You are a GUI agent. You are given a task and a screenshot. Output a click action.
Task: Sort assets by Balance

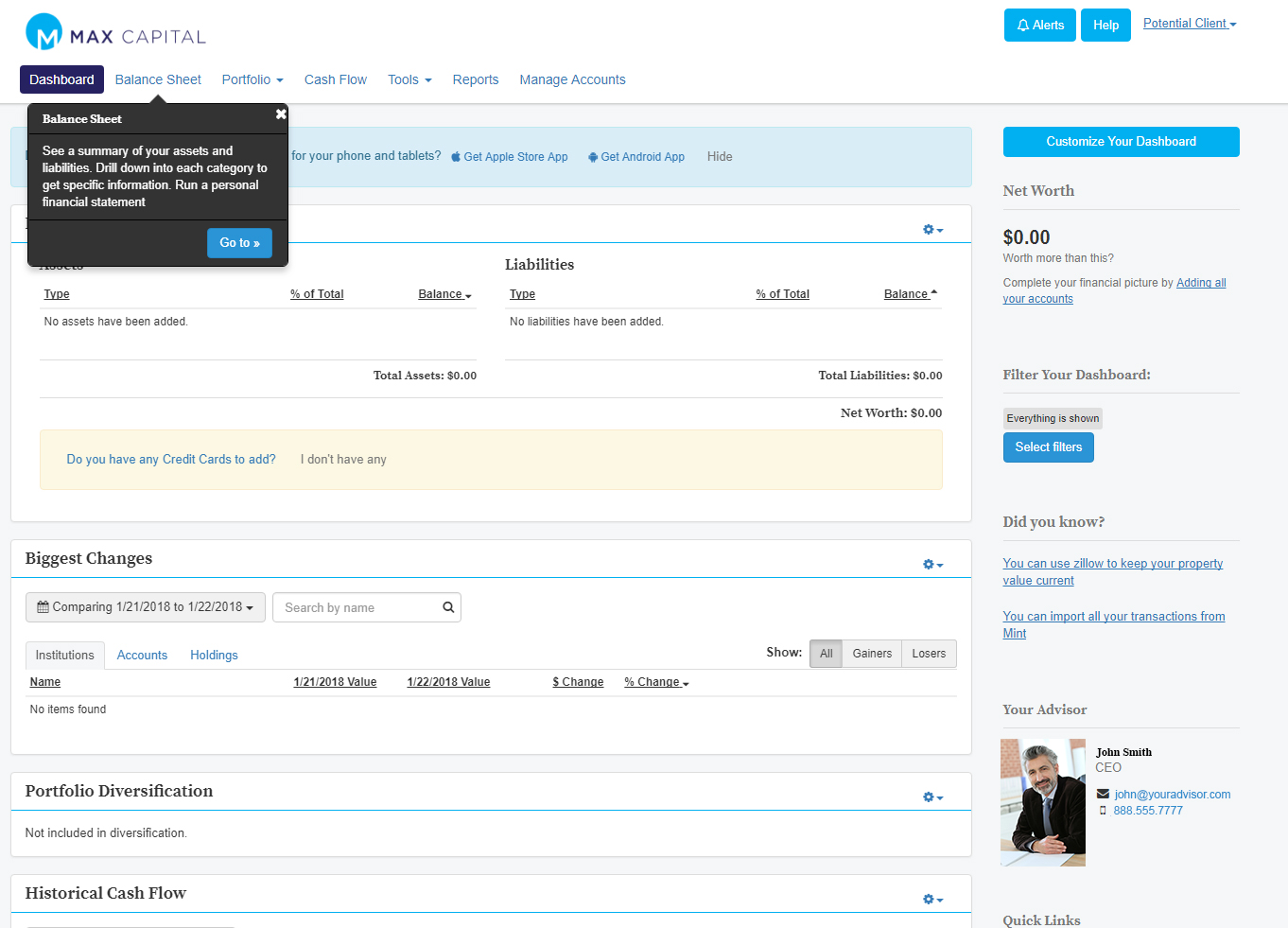[444, 294]
